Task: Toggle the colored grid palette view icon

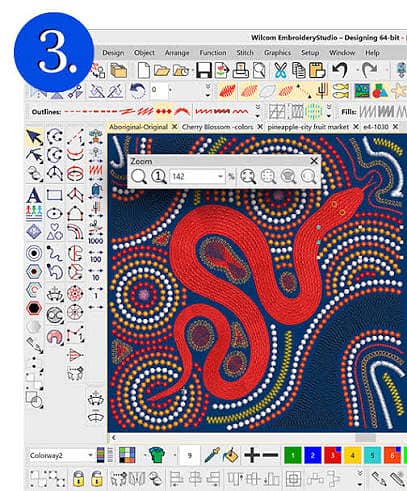Action: tap(127, 455)
